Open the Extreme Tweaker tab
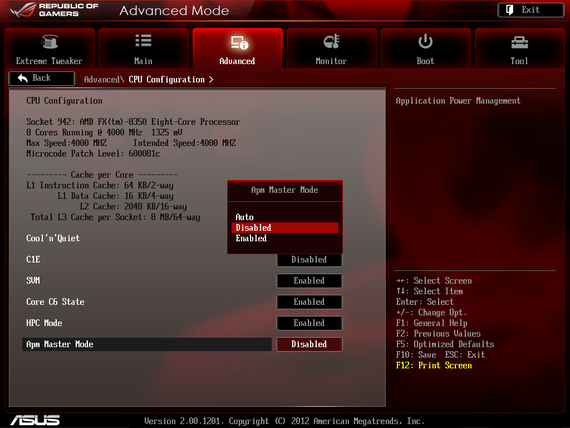This screenshot has height=428, width=570. click(x=49, y=48)
